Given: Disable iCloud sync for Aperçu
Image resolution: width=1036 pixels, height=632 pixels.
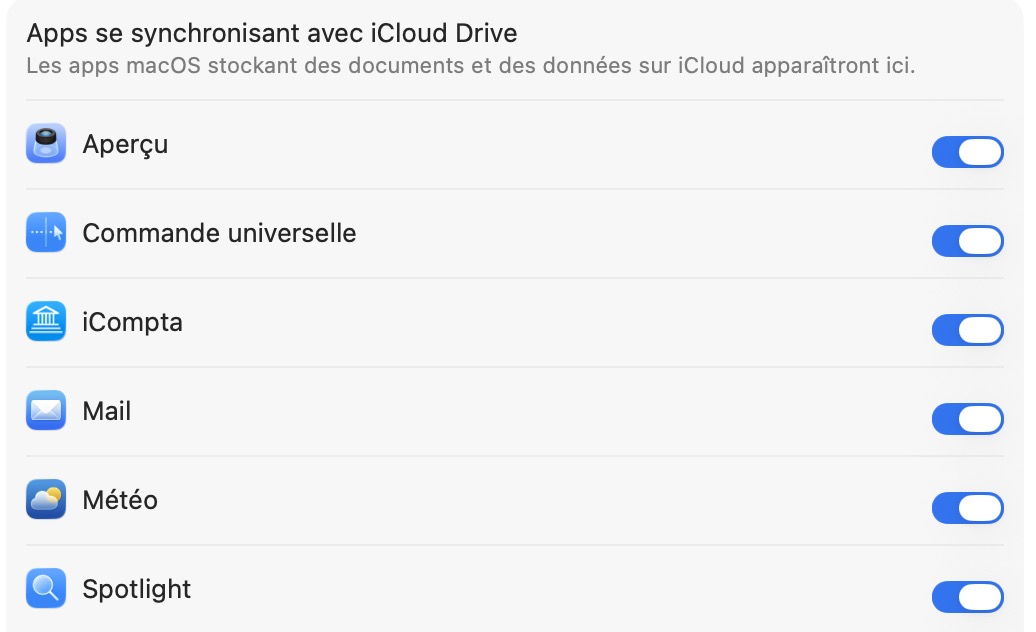Looking at the screenshot, I should pyautogui.click(x=967, y=152).
